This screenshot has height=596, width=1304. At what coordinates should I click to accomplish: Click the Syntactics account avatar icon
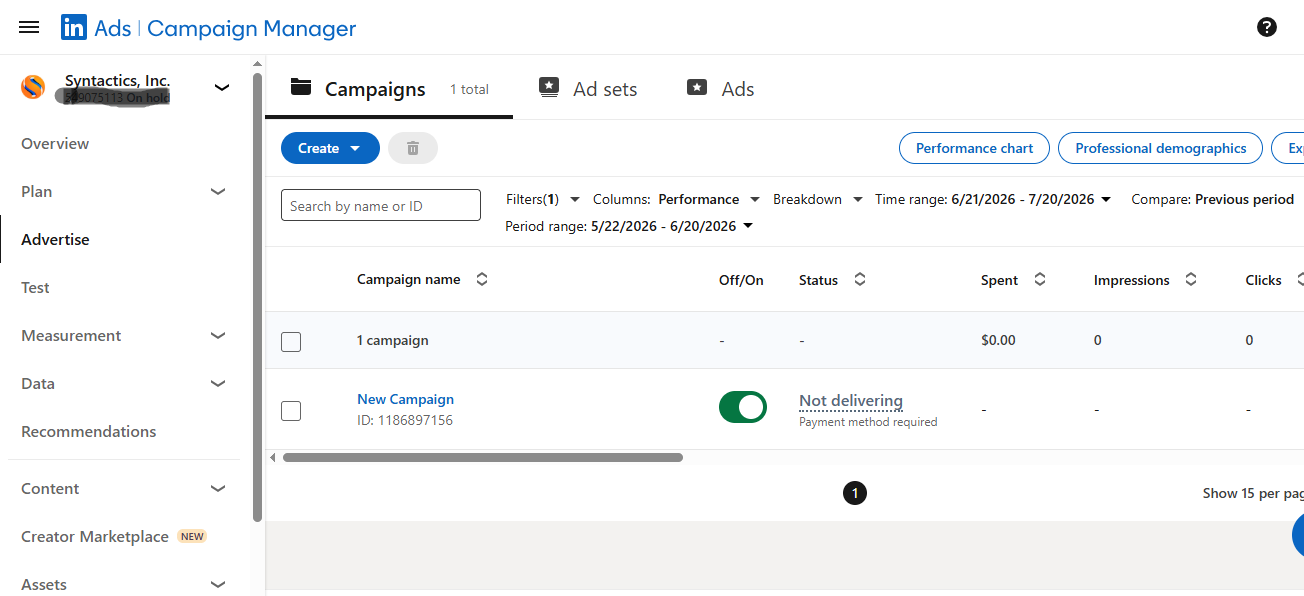click(34, 88)
